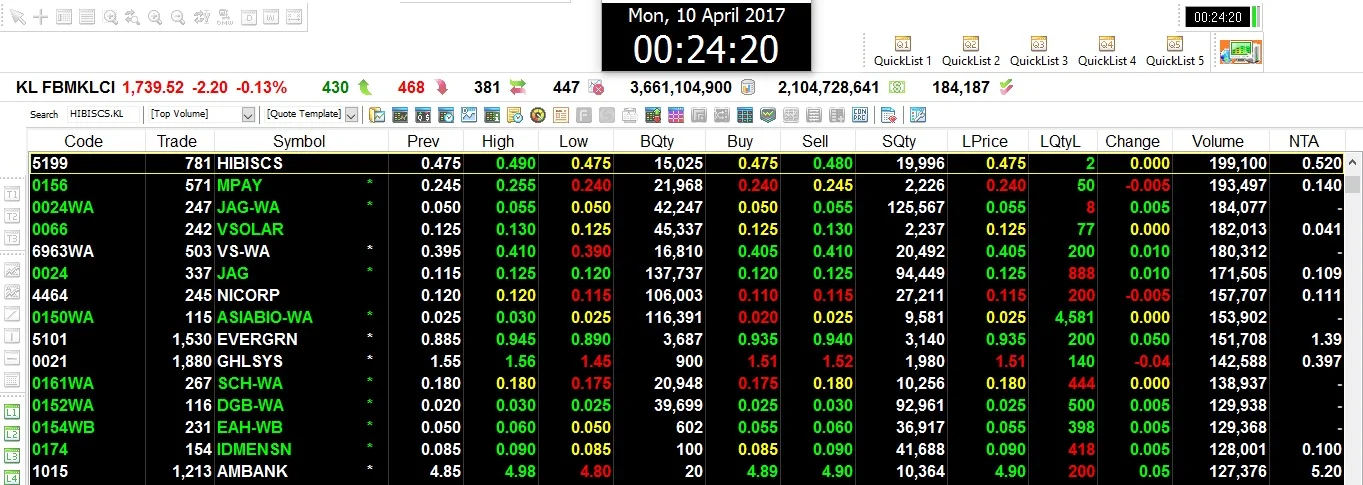
Task: Expand the Quote Template dropdown
Action: pyautogui.click(x=312, y=114)
